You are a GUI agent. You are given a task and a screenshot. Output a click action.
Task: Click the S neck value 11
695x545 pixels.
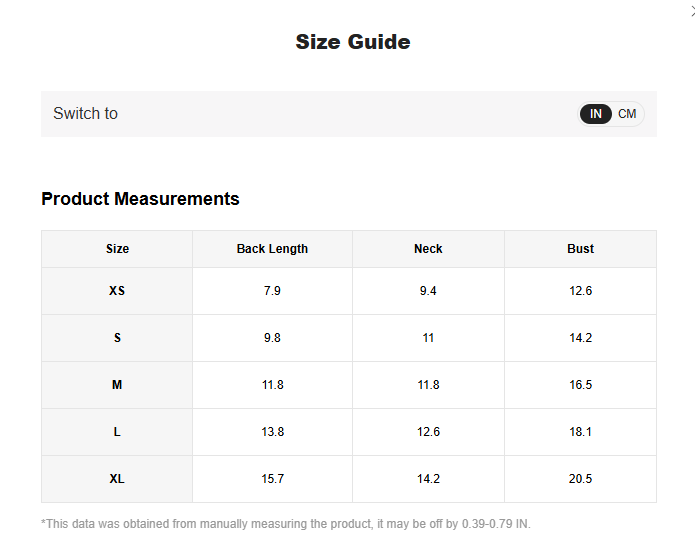pos(428,338)
